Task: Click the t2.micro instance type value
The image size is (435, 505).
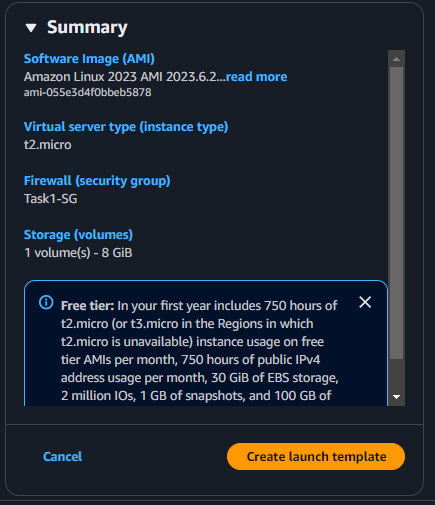Action: [48, 145]
